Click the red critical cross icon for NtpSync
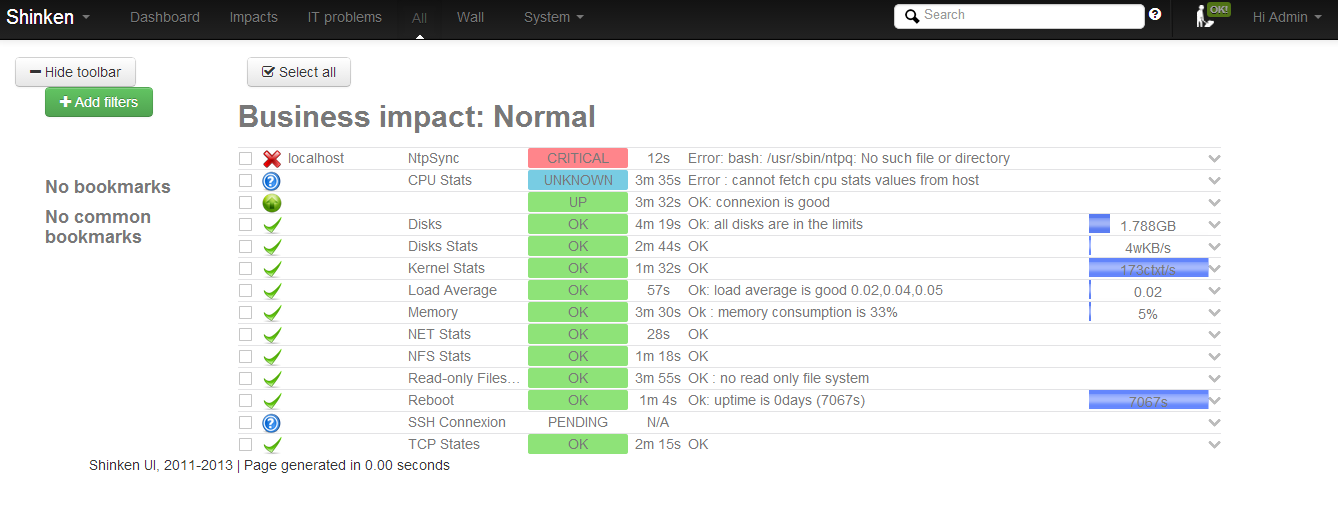Screen dimensions: 1338x511 pyautogui.click(x=272, y=159)
